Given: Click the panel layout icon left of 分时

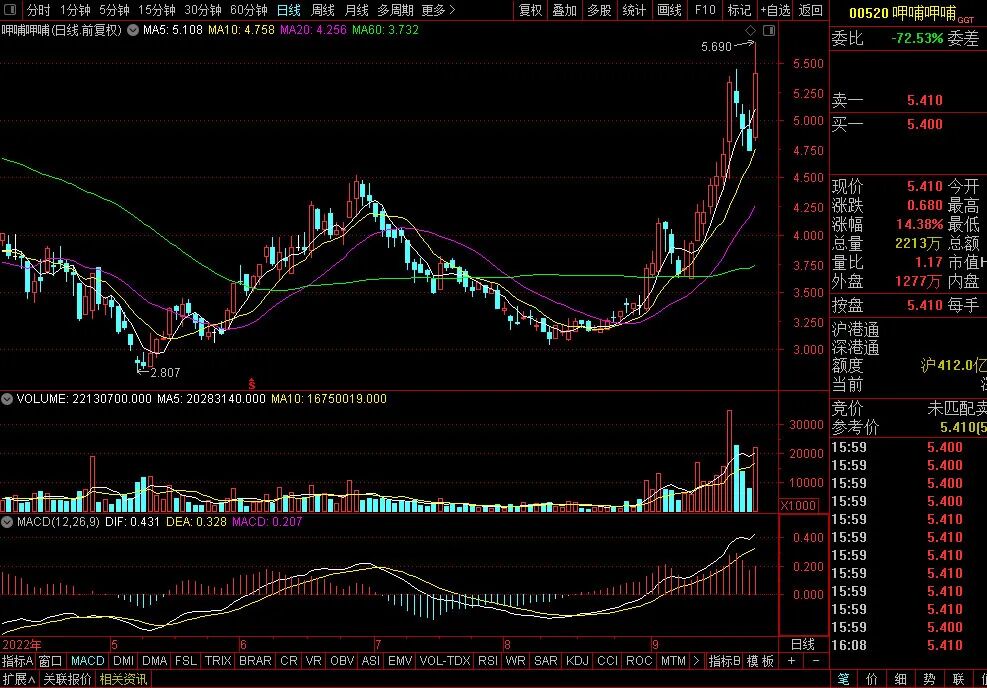Looking at the screenshot, I should click(10, 10).
